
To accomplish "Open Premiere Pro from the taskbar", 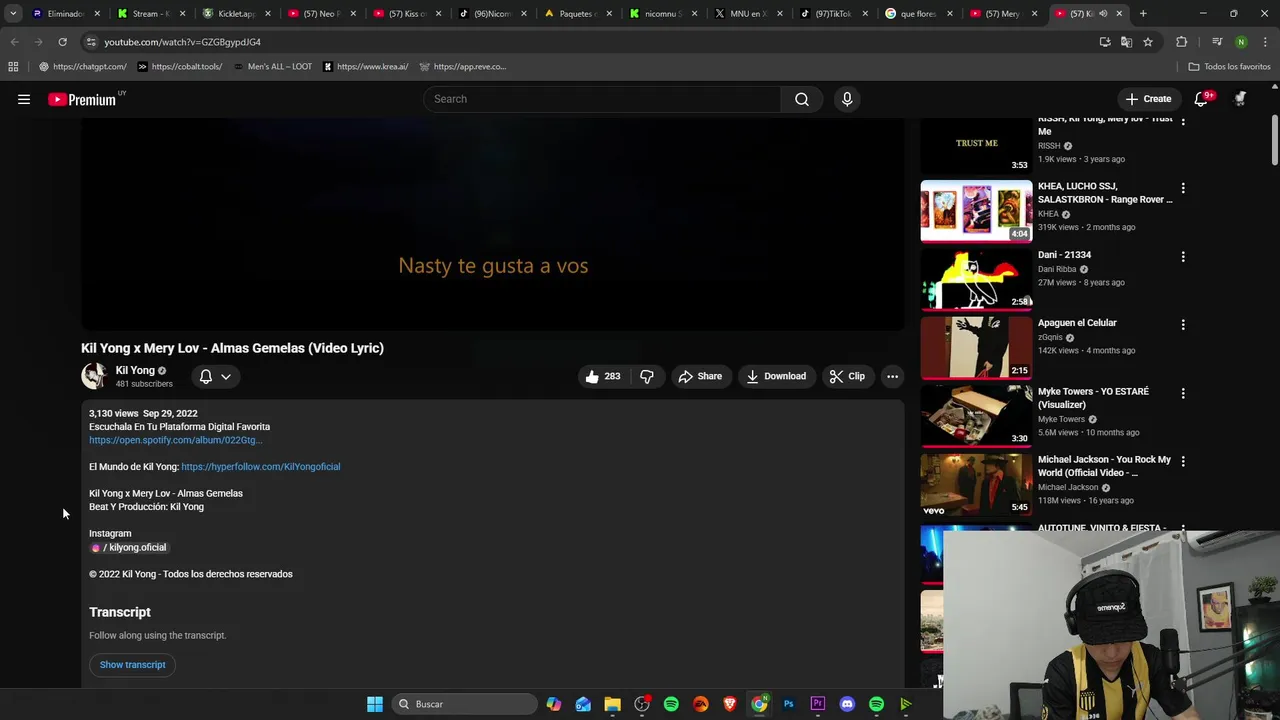I will coord(818,704).
